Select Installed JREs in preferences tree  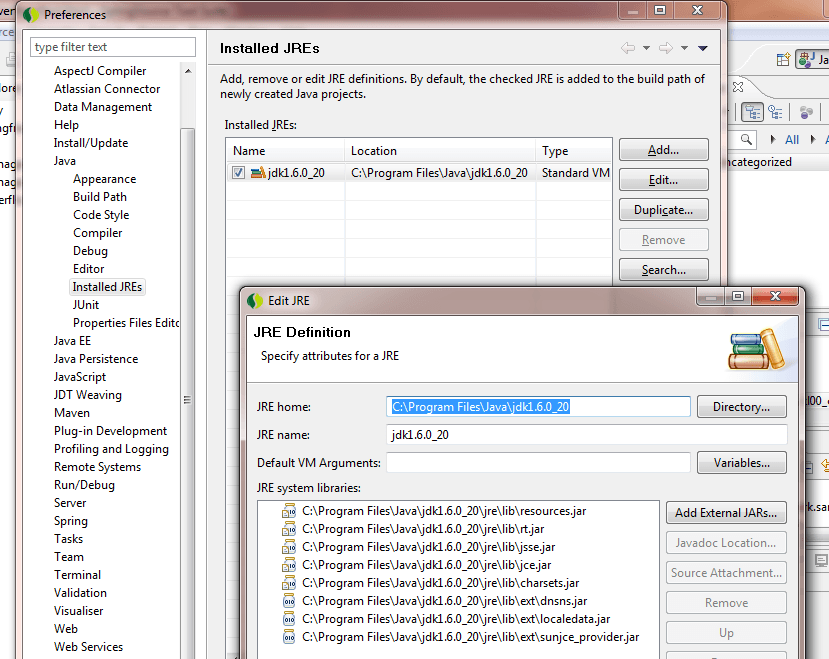107,287
